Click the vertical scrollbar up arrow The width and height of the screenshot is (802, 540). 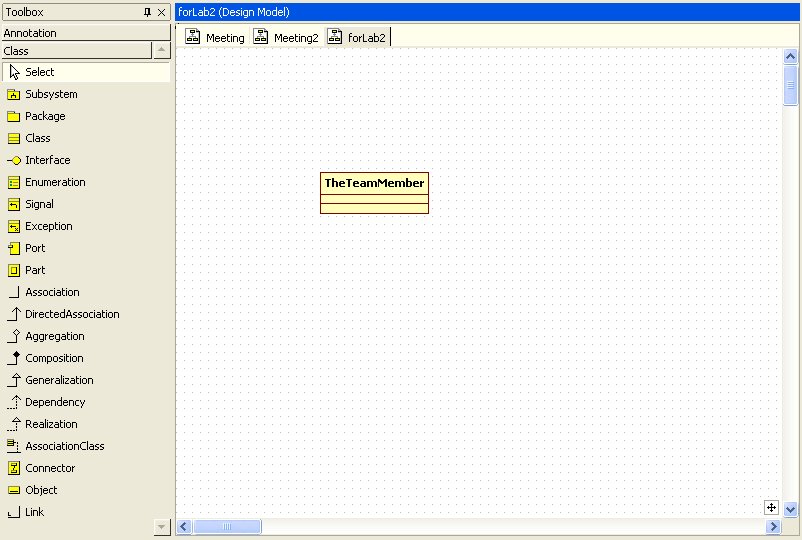pos(790,56)
